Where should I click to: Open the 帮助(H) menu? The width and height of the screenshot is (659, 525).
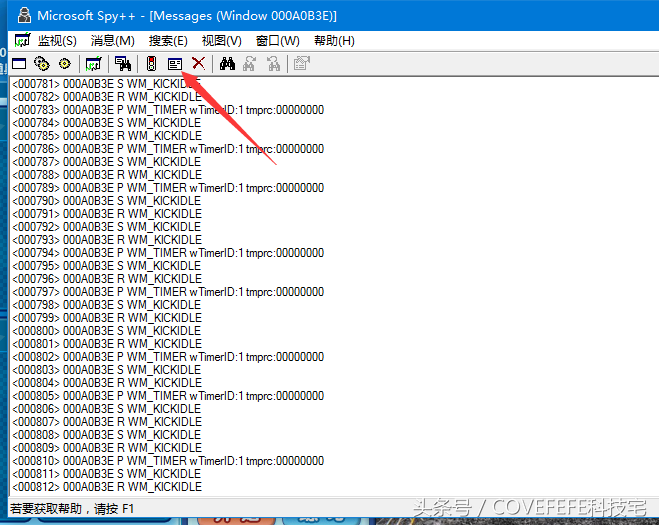[x=334, y=41]
